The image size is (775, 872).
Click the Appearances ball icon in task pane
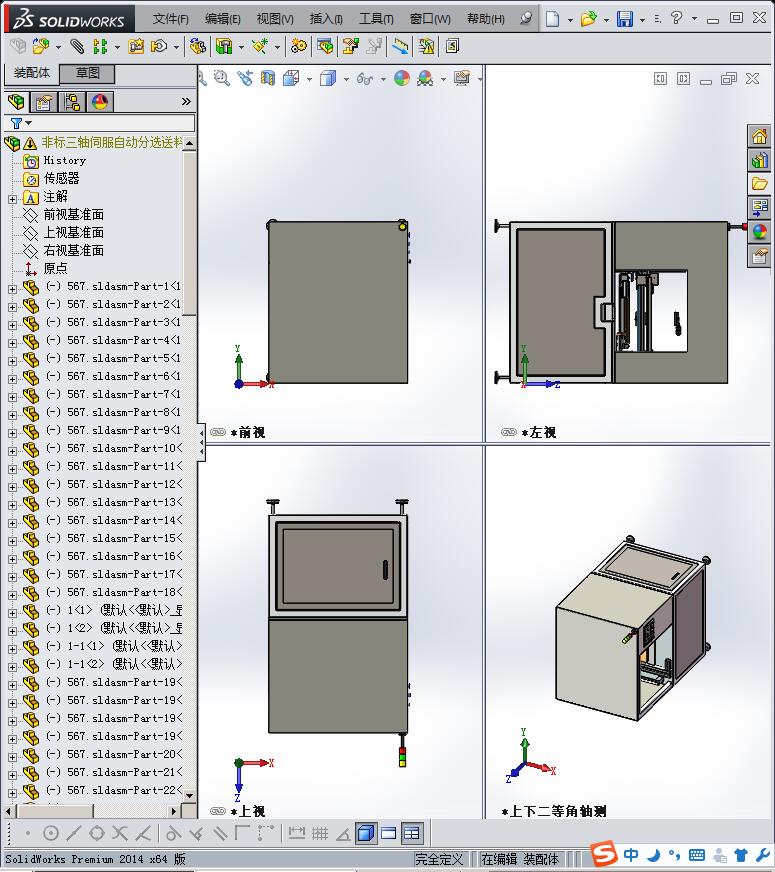(x=759, y=232)
